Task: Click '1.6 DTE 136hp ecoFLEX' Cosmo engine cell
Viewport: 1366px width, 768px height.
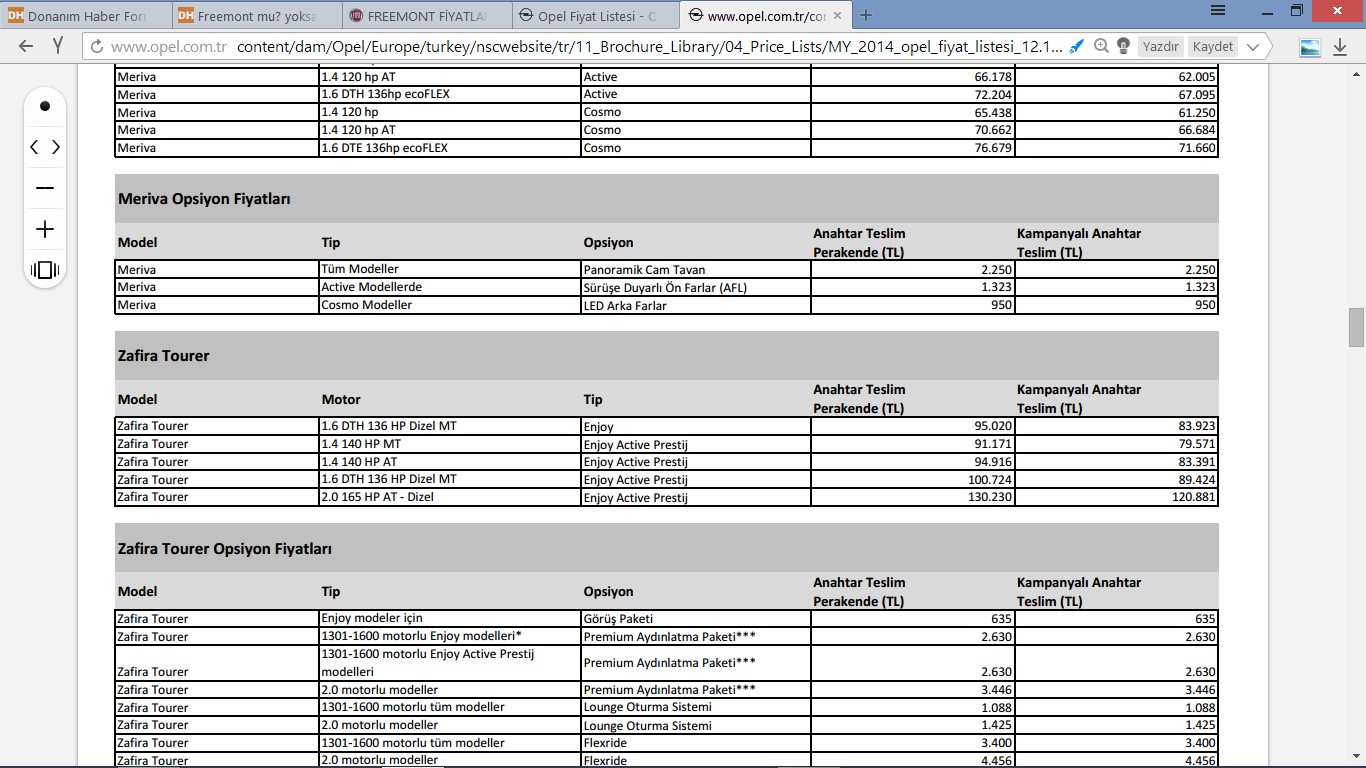Action: pos(449,148)
